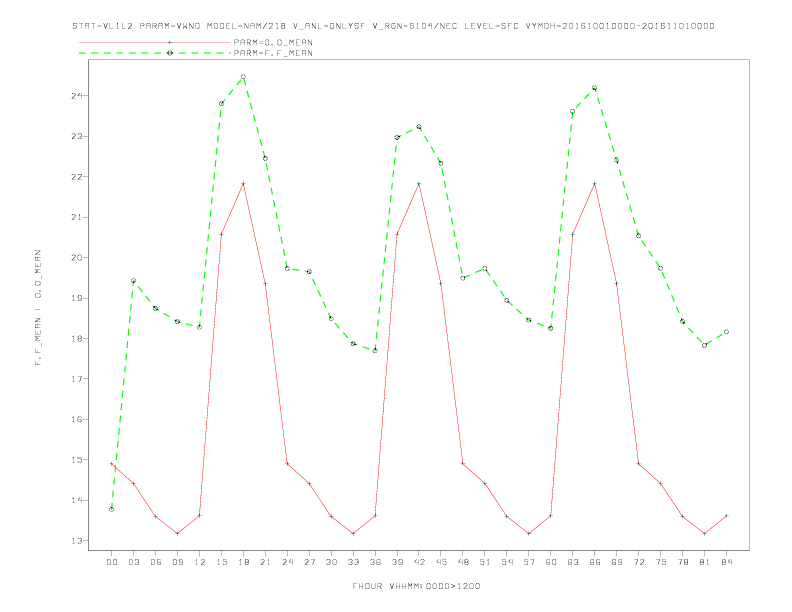The width and height of the screenshot is (792, 612).
Task: Click x-axis tick label 48
Action: coord(463,562)
